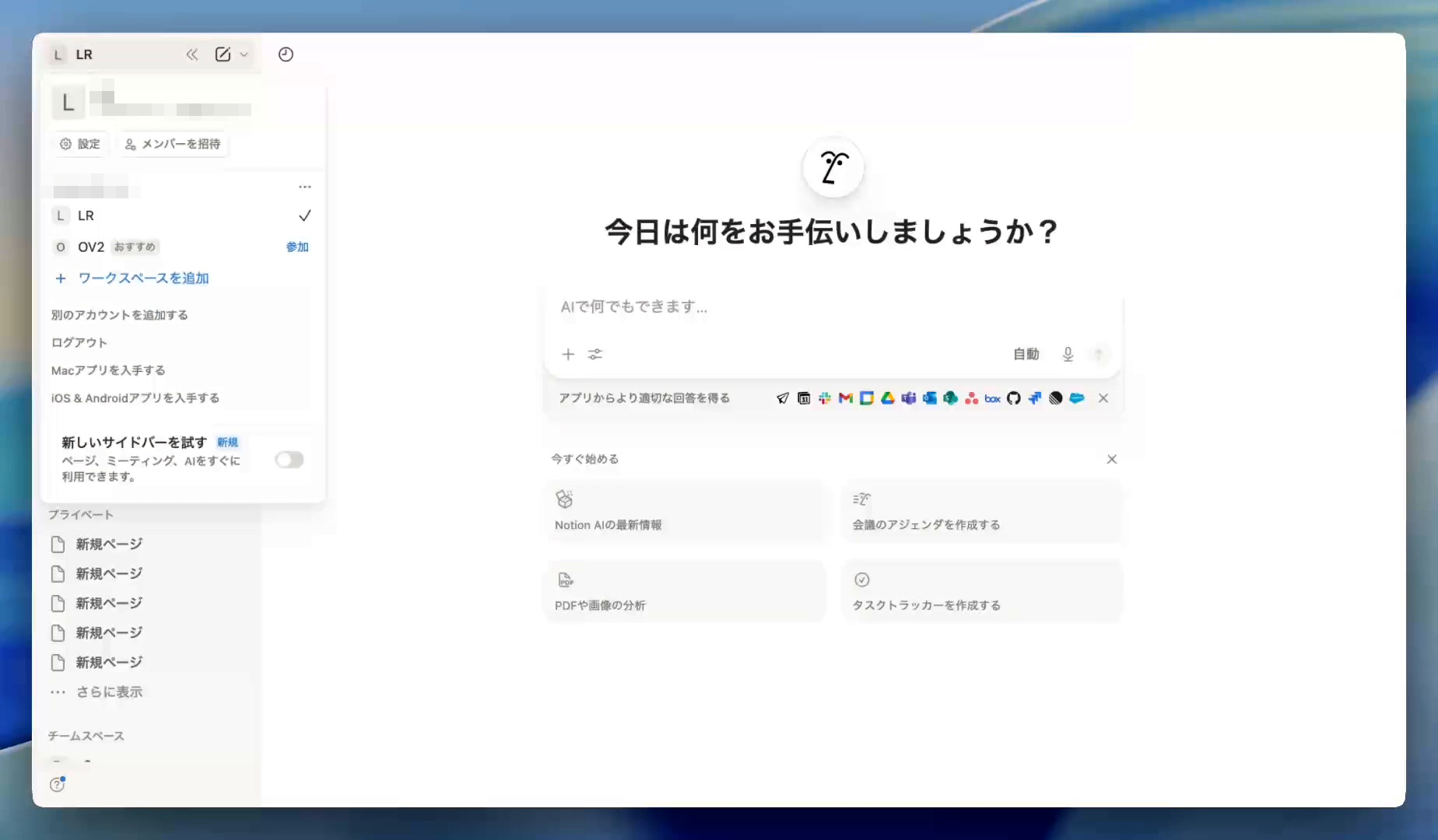Click the Salesforce connector icon
1438x840 pixels.
(x=1077, y=398)
